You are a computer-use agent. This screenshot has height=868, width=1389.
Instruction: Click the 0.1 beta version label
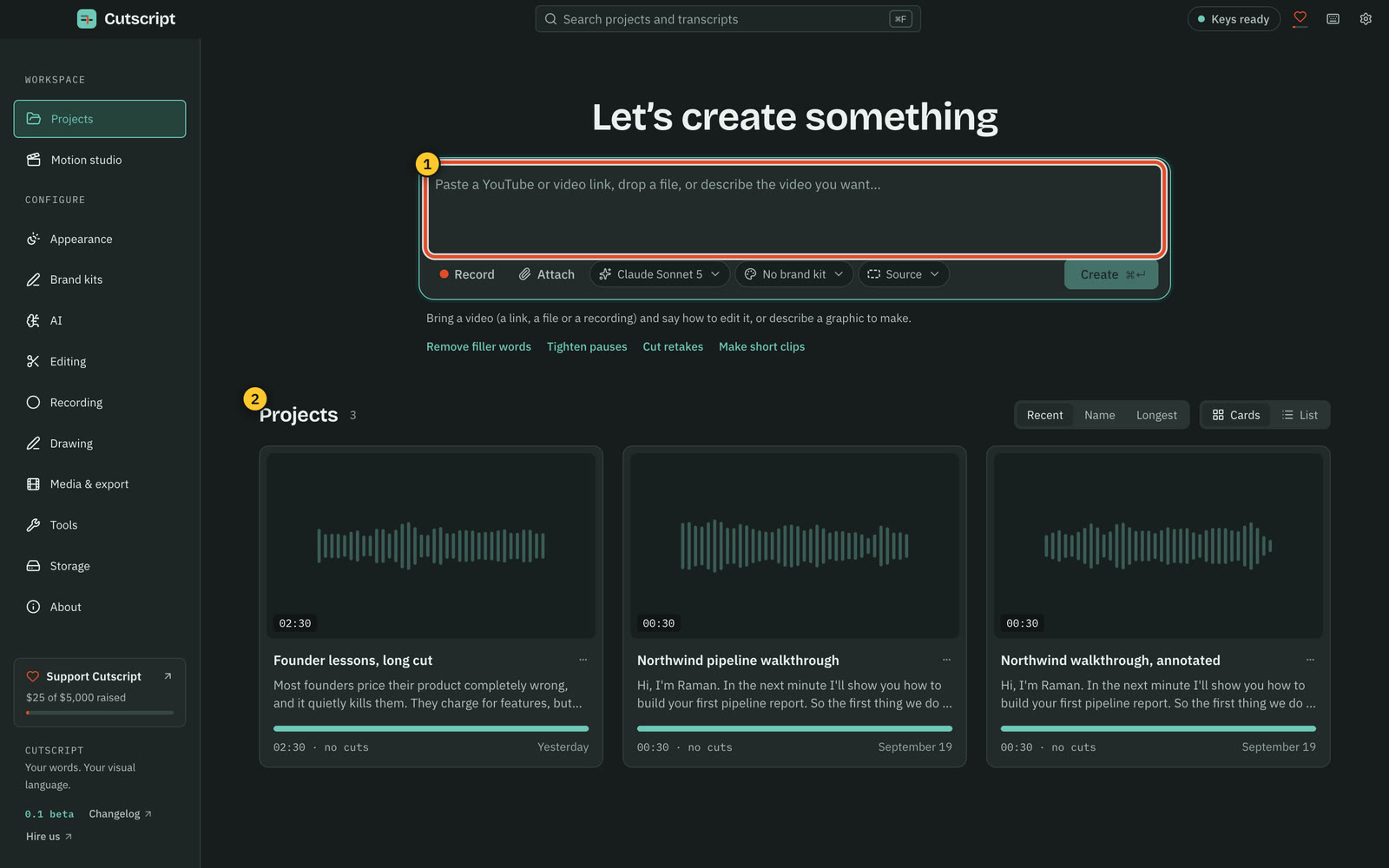tap(49, 814)
